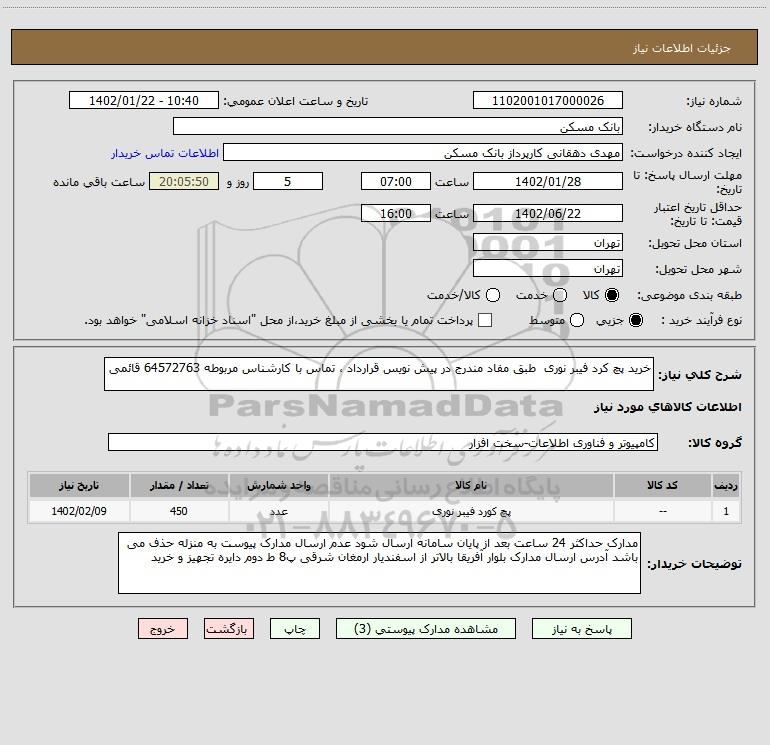Click the گروه کالا field
This screenshot has height=745, width=770.
pyautogui.click(x=383, y=442)
